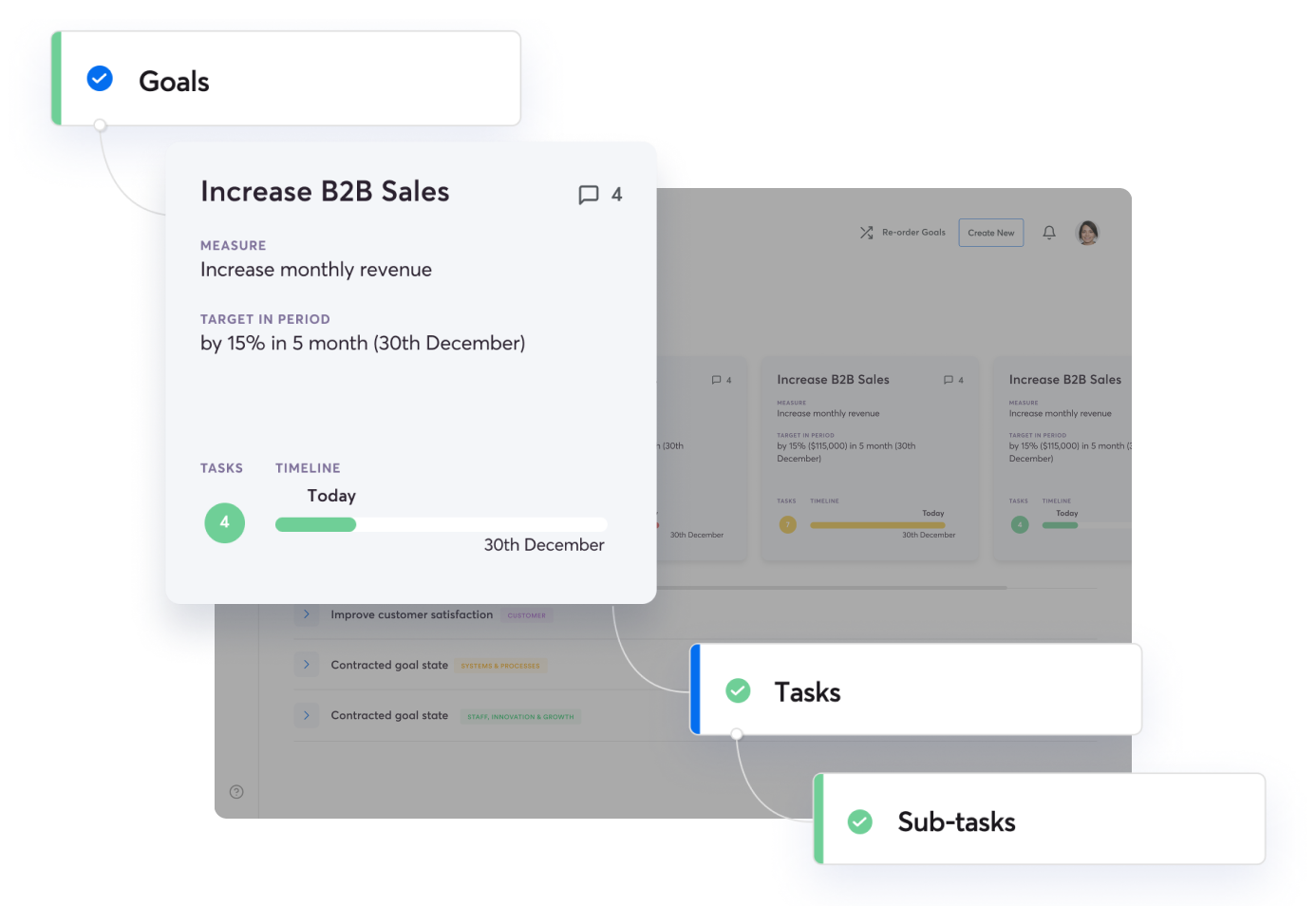Click the green tasks count badge showing 4
Viewport: 1316px width, 906px height.
(x=225, y=523)
